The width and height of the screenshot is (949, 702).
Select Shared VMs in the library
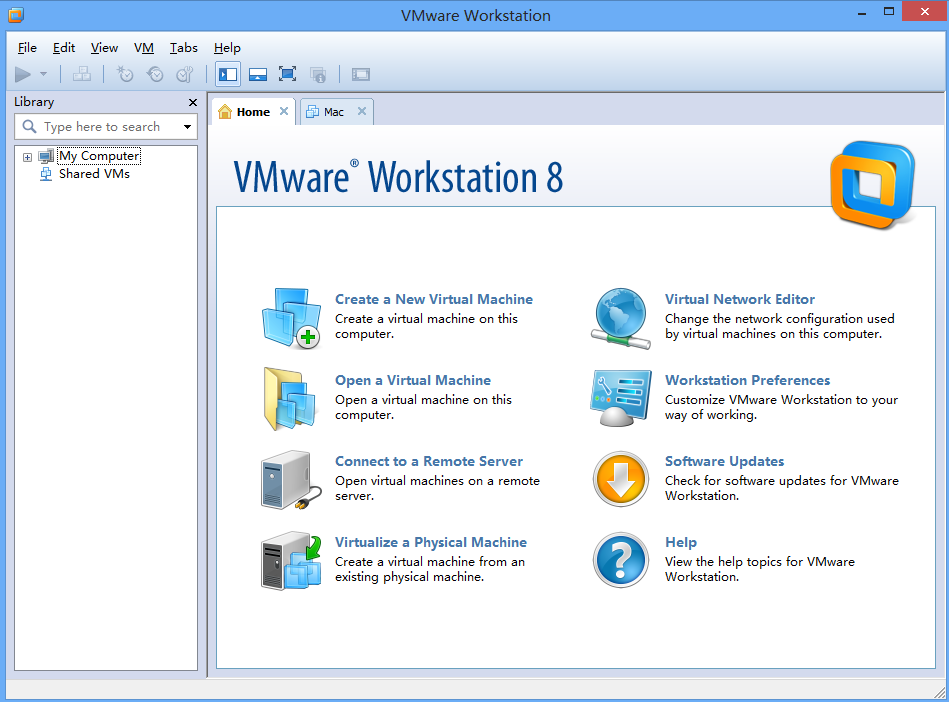coord(94,174)
